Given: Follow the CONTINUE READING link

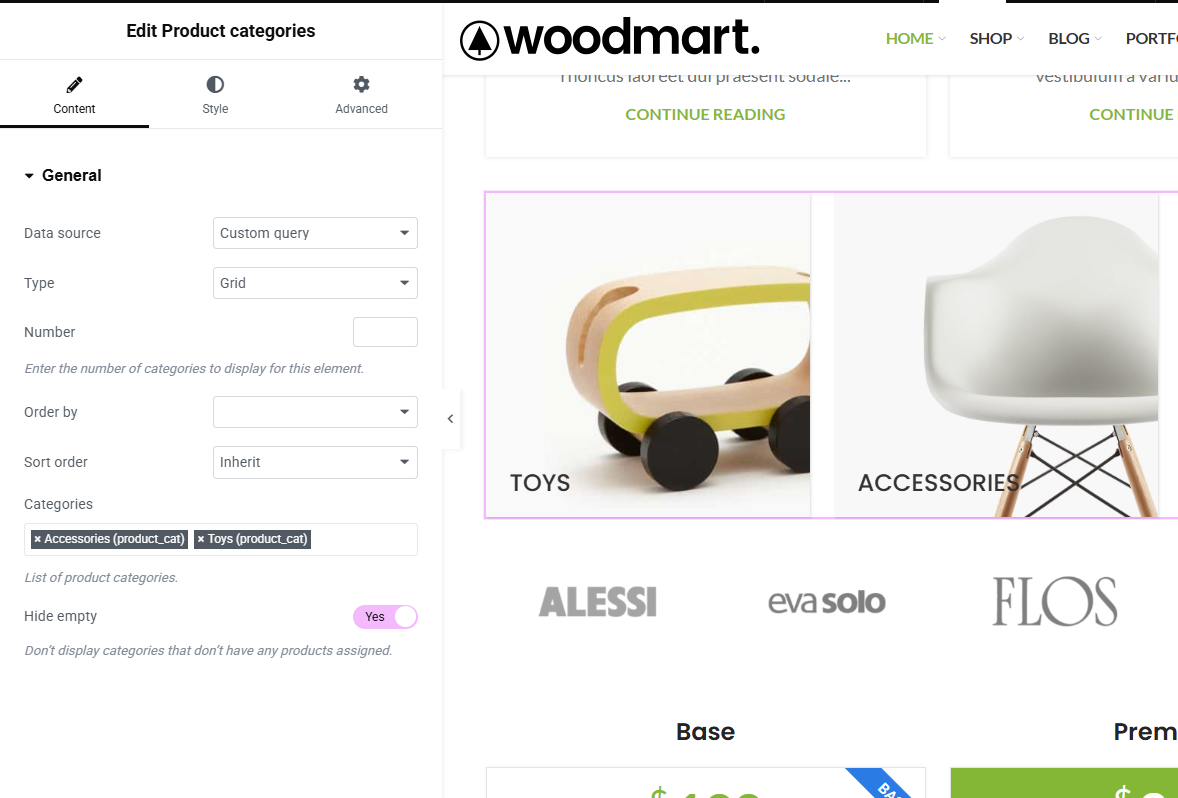Looking at the screenshot, I should click(x=705, y=114).
